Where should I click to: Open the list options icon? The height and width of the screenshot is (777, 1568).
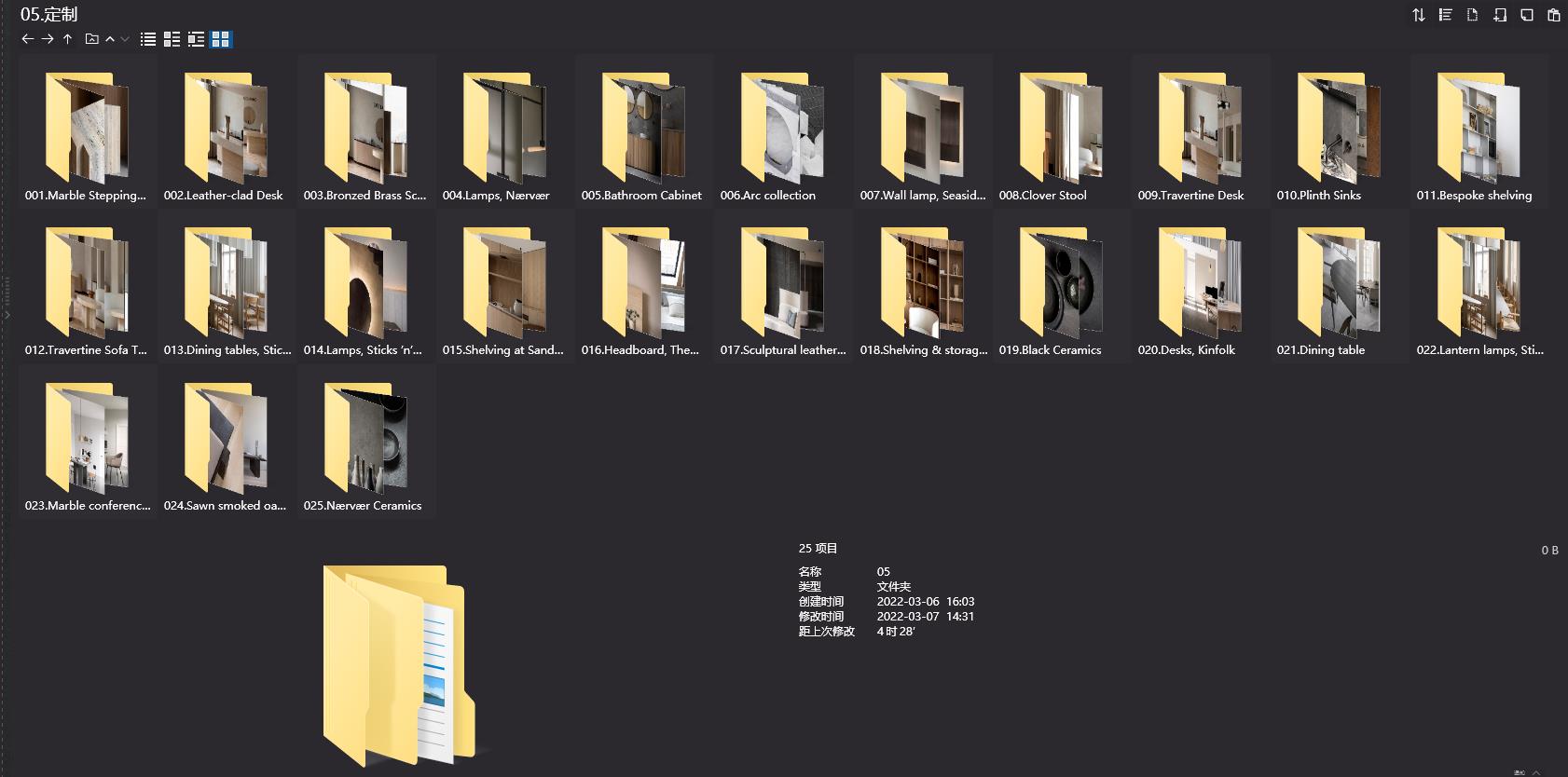pos(1446,15)
